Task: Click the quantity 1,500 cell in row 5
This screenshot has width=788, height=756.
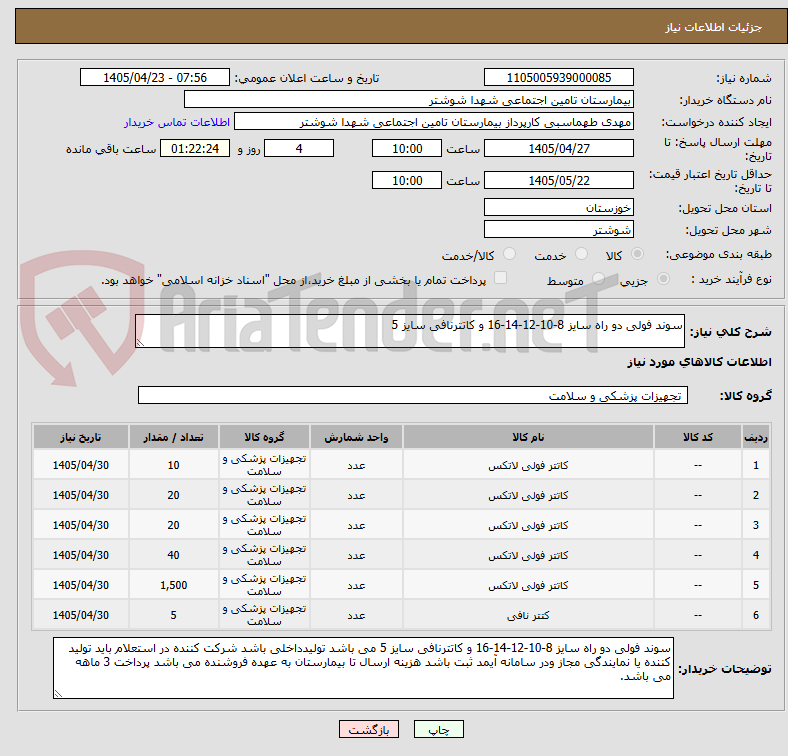Action: (x=173, y=585)
